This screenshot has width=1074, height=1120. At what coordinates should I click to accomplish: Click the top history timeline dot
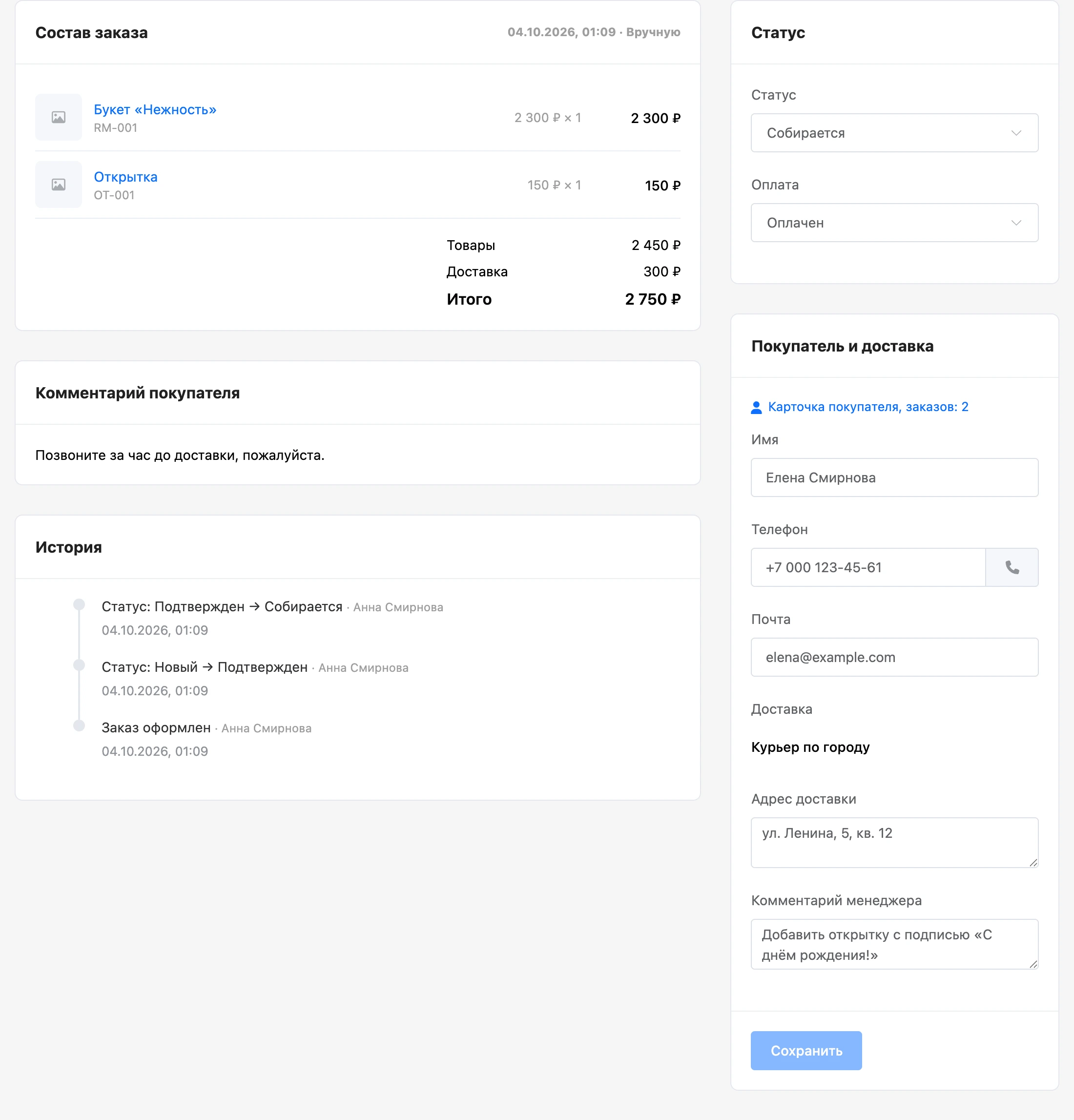pyautogui.click(x=80, y=604)
